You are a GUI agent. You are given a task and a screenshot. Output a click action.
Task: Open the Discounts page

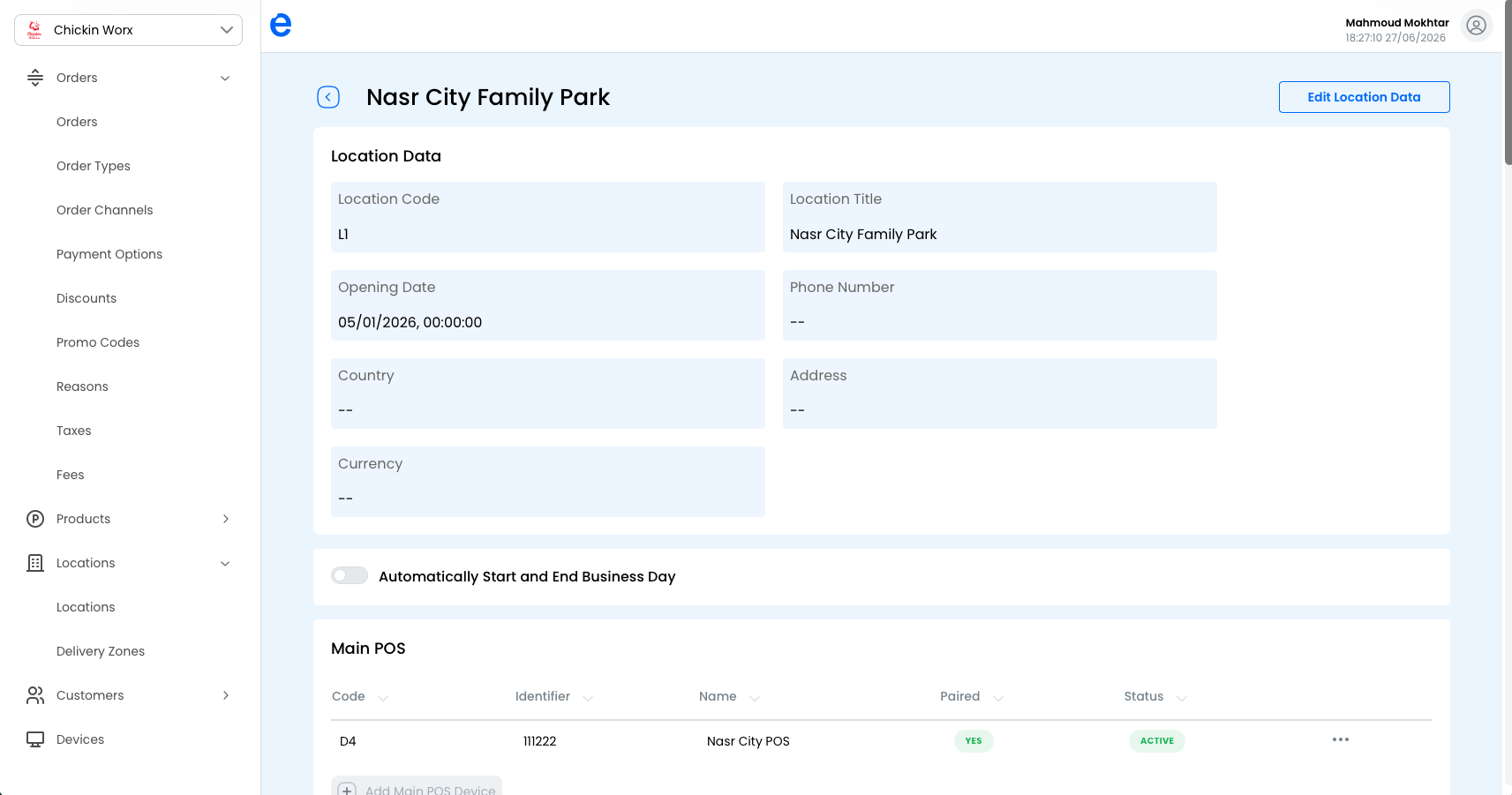[87, 298]
